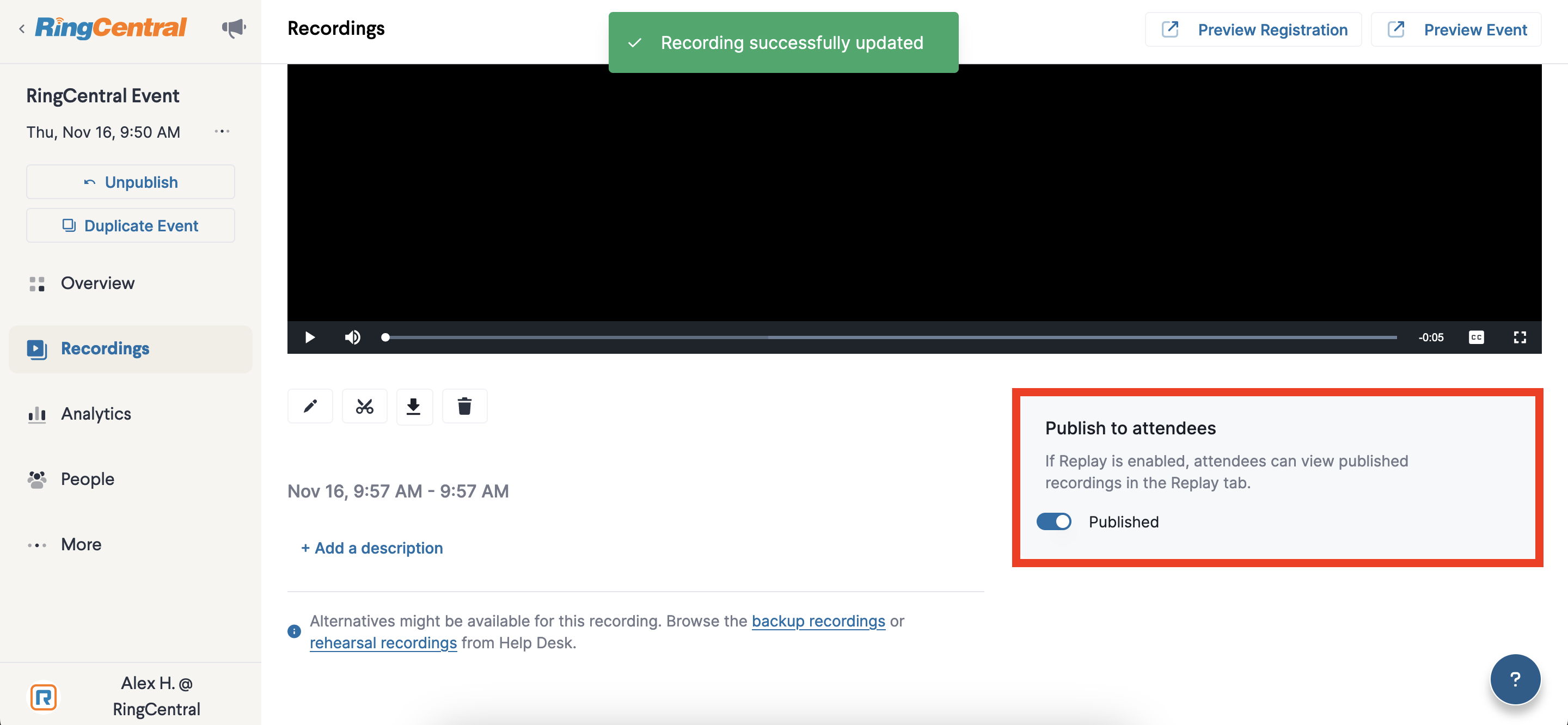Click the back chevron beside RingCentral logo
This screenshot has width=1568, height=725.
[22, 29]
